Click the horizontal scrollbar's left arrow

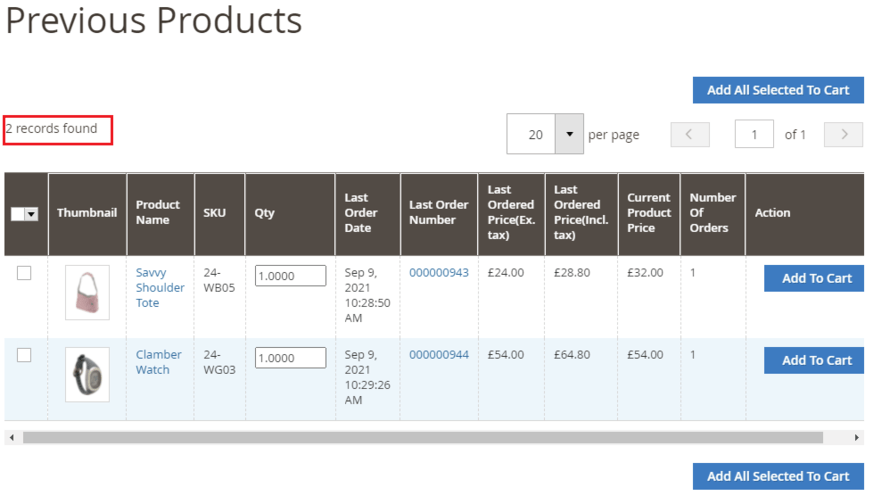[11, 438]
